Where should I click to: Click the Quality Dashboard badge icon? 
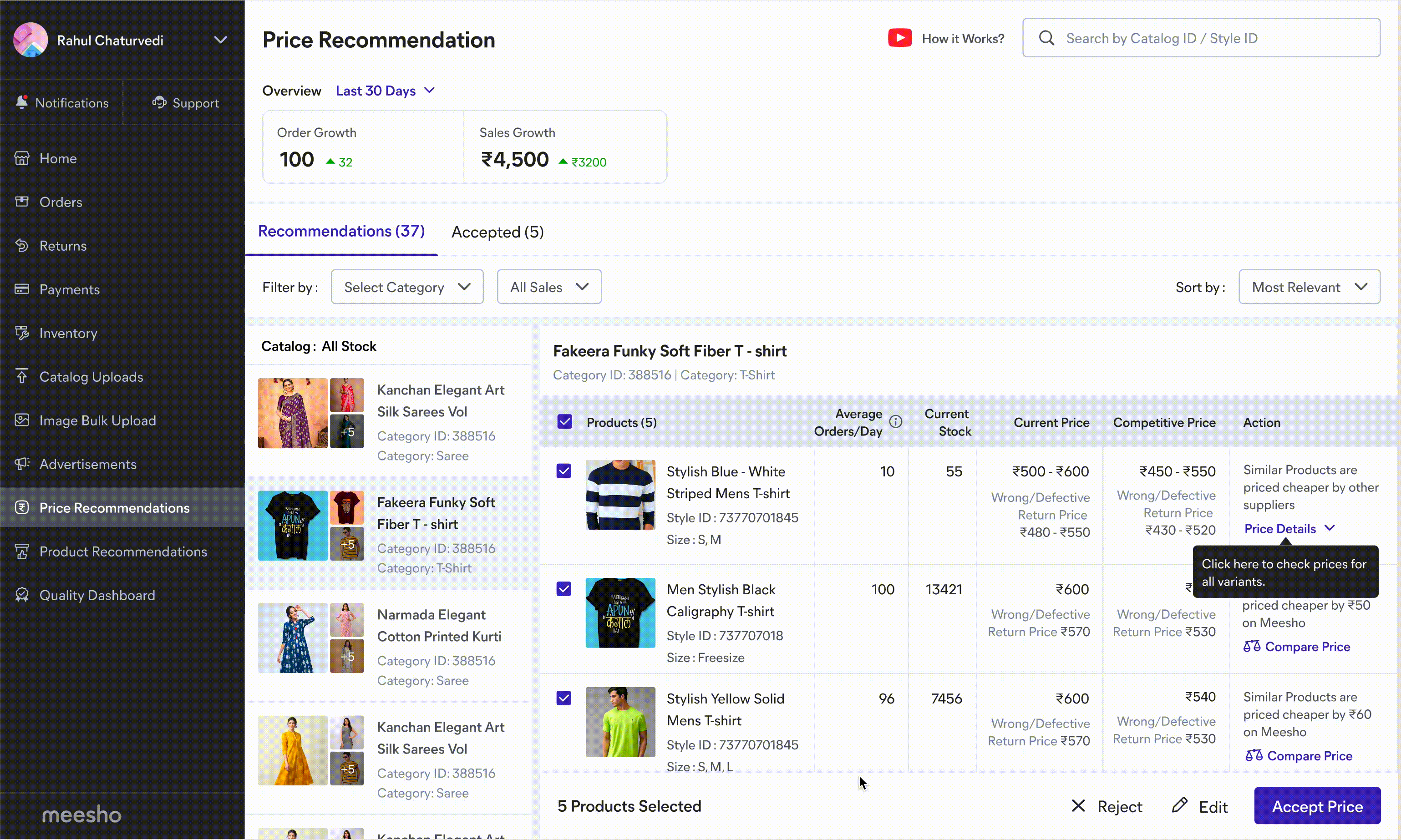click(22, 595)
